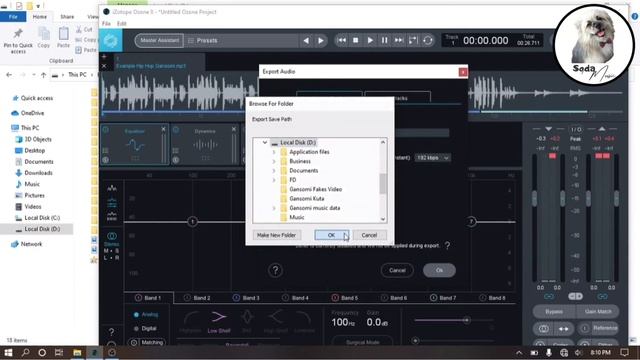Choose Analog EQ mode

(146, 315)
